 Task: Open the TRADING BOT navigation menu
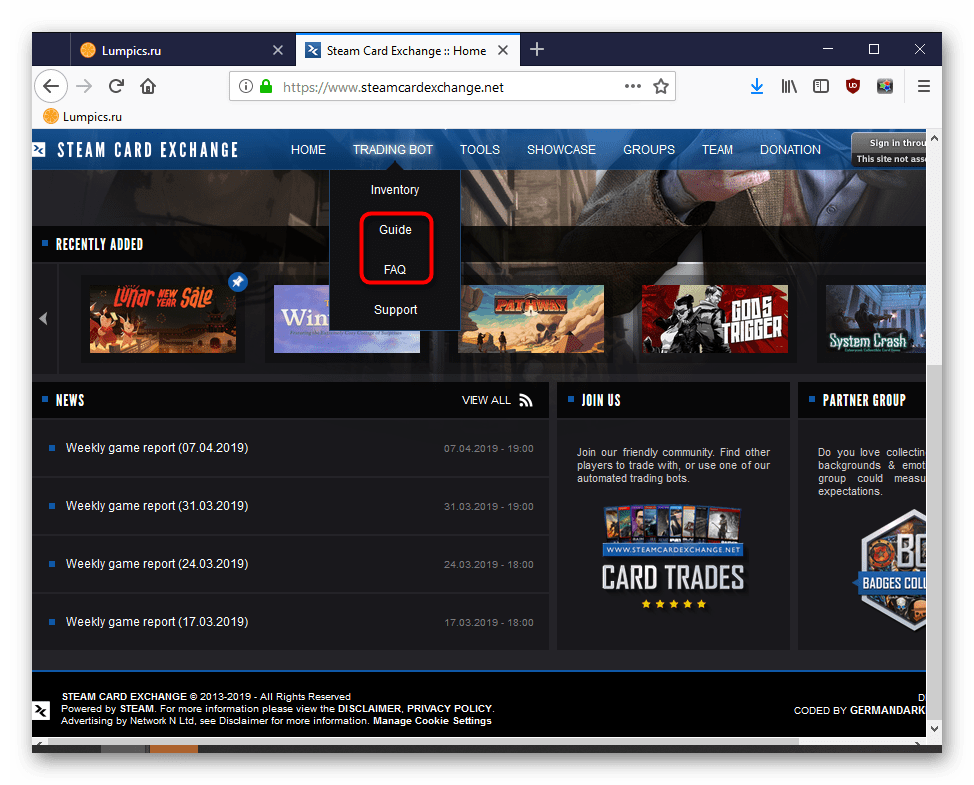393,150
